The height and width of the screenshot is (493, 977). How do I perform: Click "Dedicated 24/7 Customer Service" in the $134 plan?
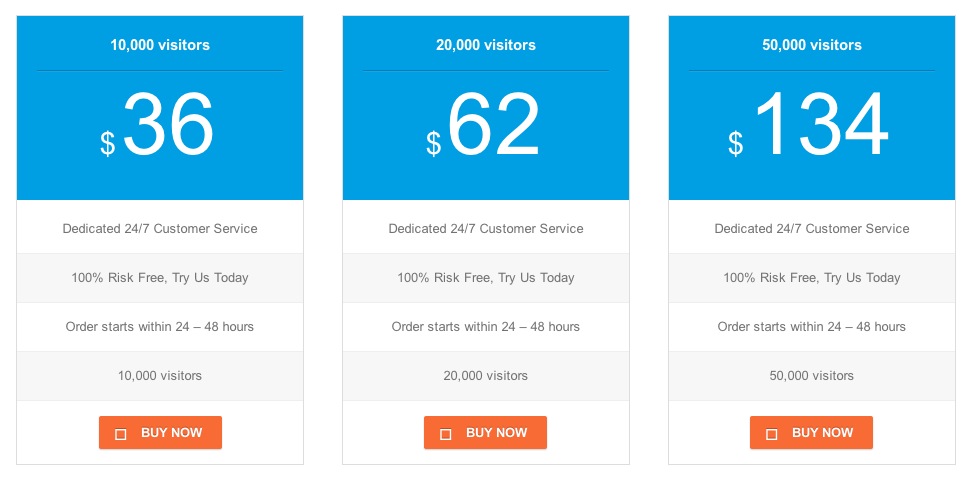[812, 229]
